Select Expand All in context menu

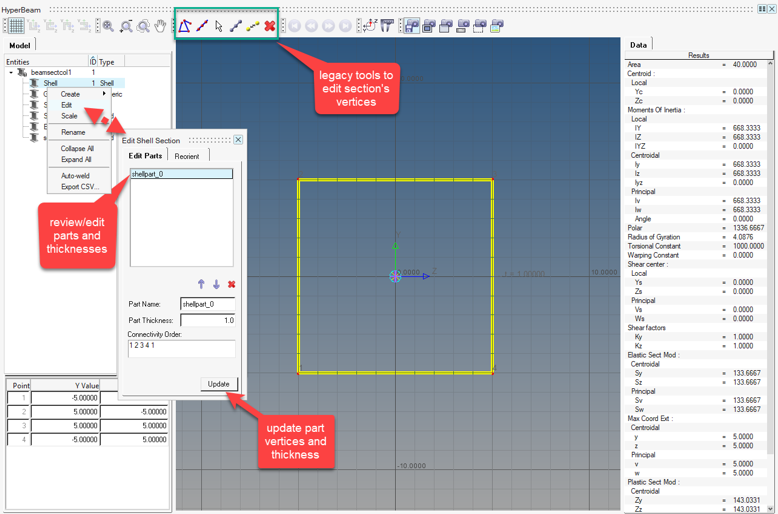(76, 159)
